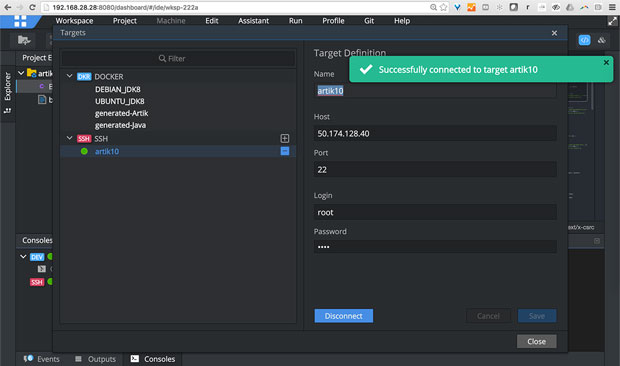Click the green status dot of artik10

[84, 151]
